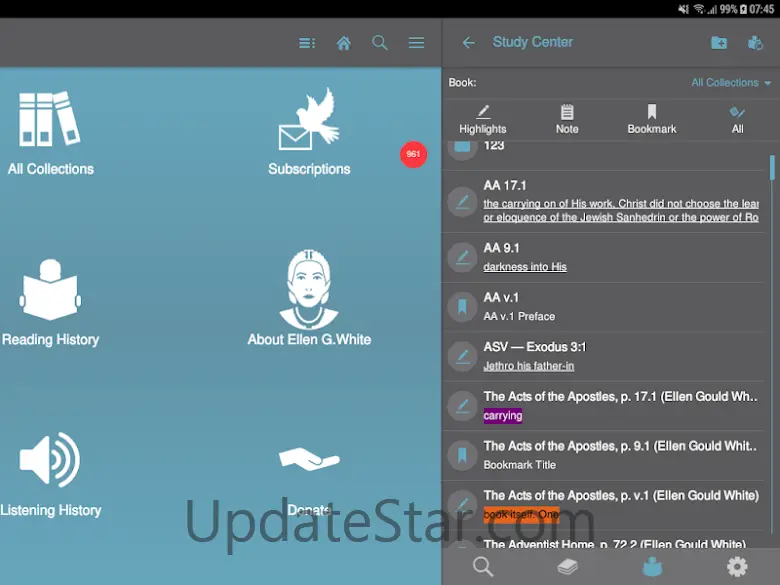Open the AA v.1 bookmark entry
Image resolution: width=780 pixels, height=585 pixels.
tap(603, 307)
